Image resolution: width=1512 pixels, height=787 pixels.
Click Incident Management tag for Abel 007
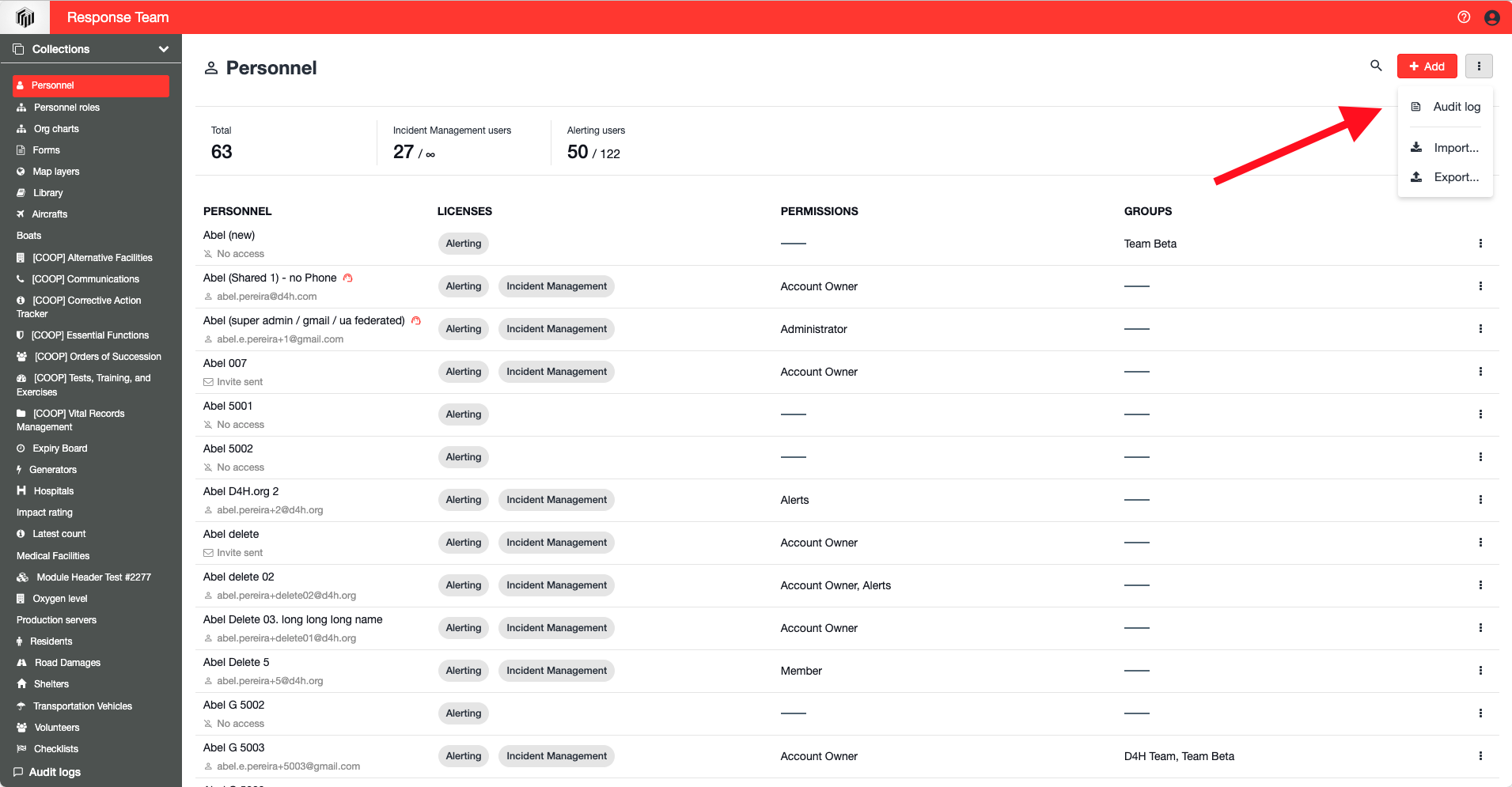click(x=556, y=372)
